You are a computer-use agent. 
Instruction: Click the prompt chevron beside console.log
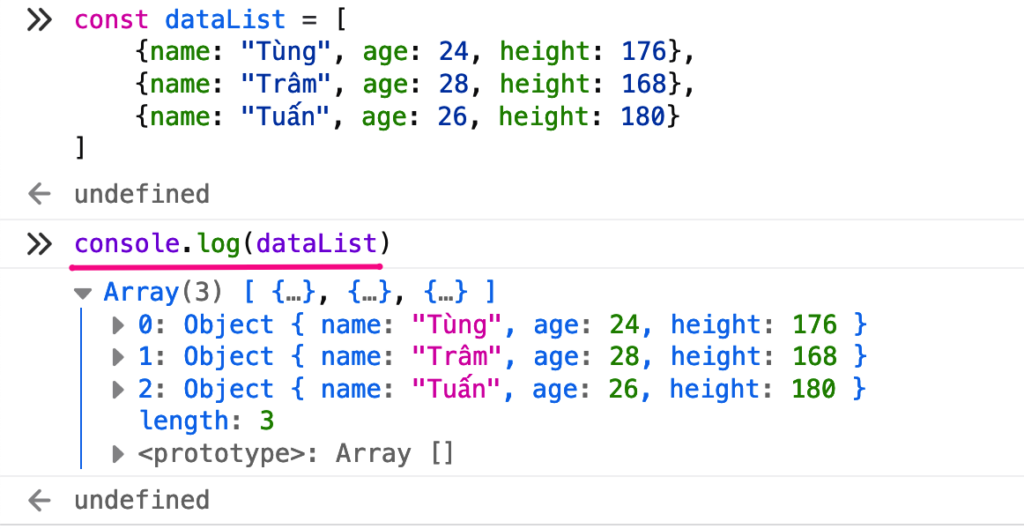point(39,244)
